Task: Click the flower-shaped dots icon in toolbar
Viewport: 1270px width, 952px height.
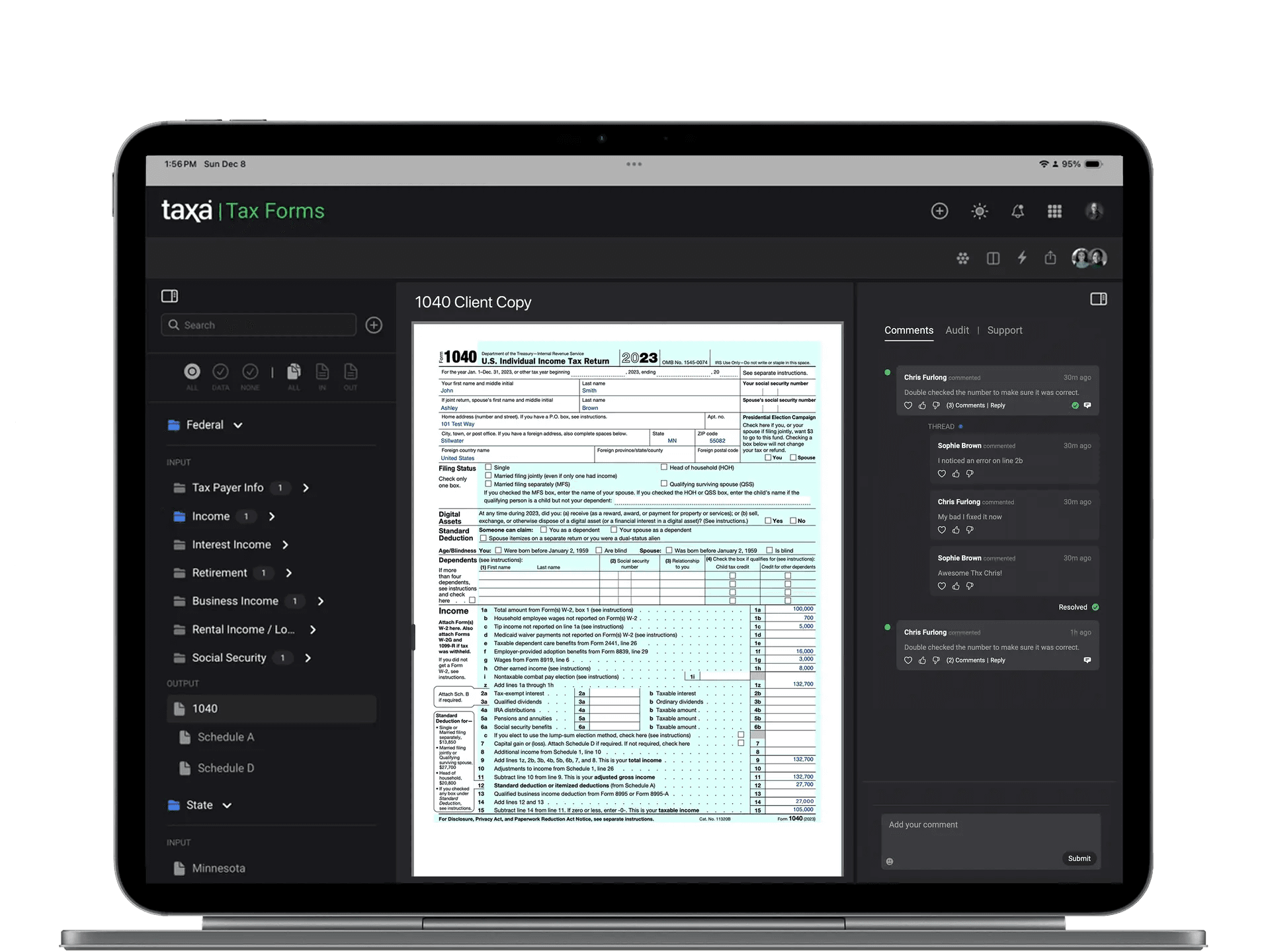Action: point(963,258)
